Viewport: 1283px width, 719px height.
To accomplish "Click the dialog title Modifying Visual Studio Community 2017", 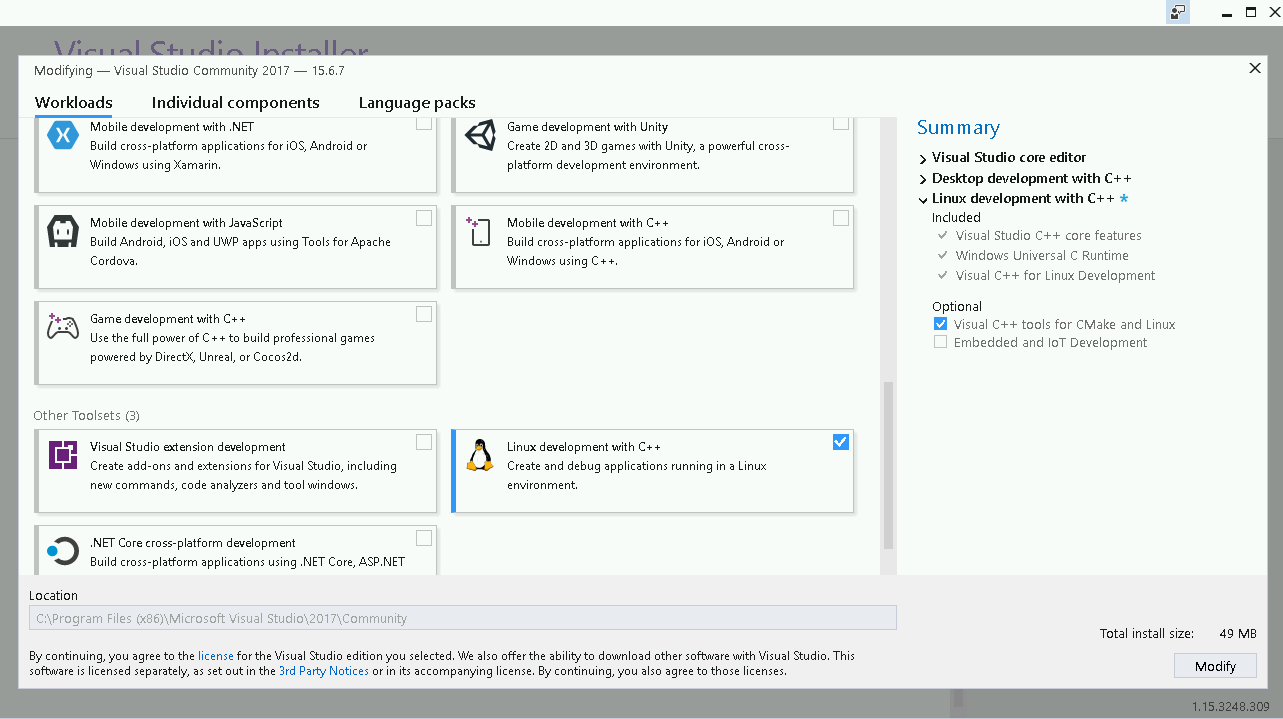I will (x=189, y=71).
